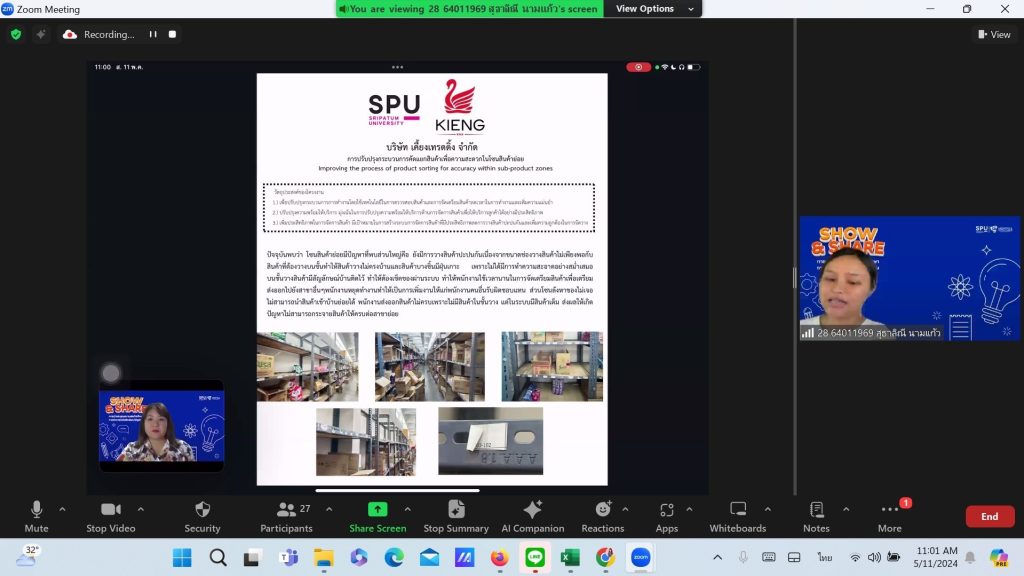The image size is (1024, 576).
Task: Expand Share Screen options arrow
Action: 408,509
